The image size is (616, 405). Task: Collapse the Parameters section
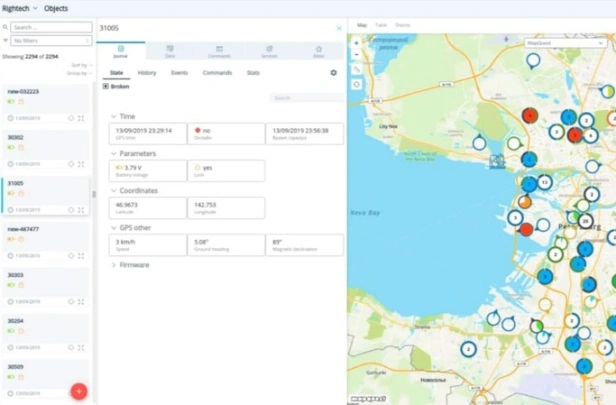coord(114,154)
